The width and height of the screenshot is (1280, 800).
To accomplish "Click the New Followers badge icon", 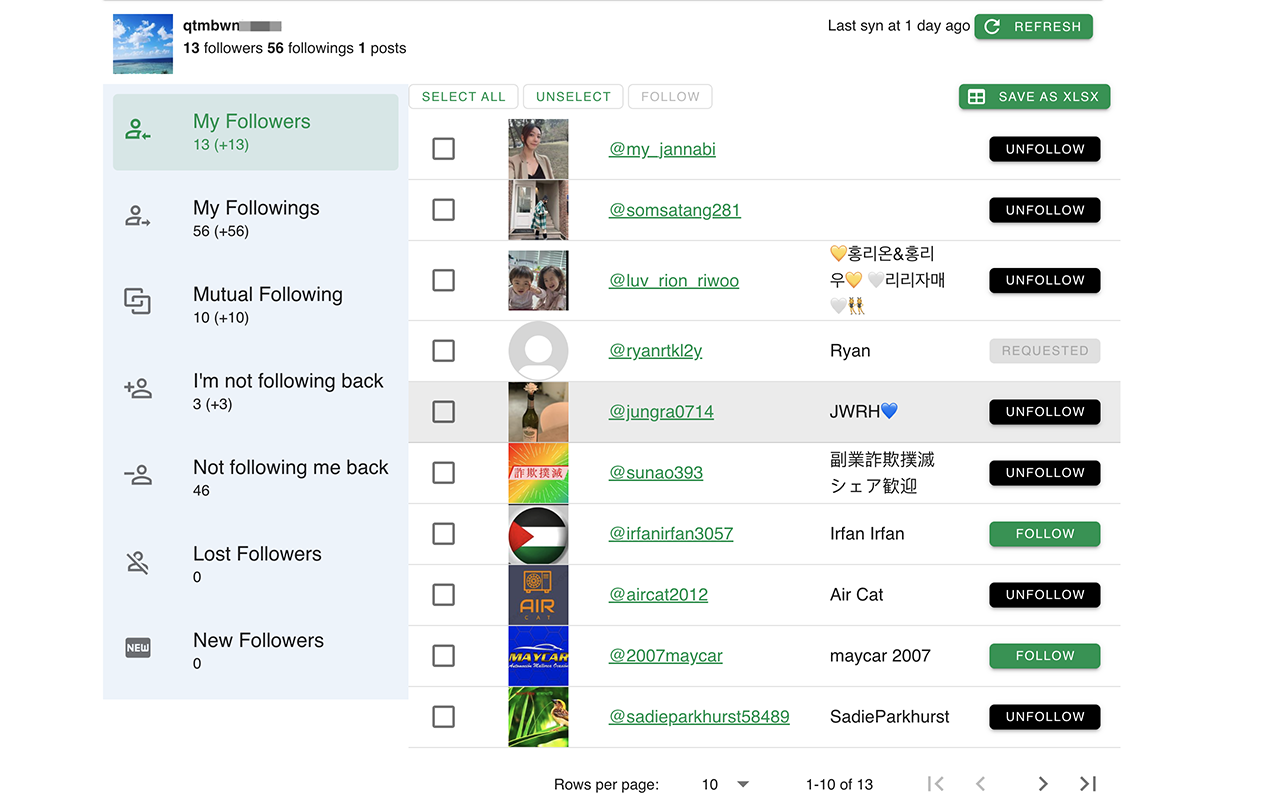I will pos(138,648).
